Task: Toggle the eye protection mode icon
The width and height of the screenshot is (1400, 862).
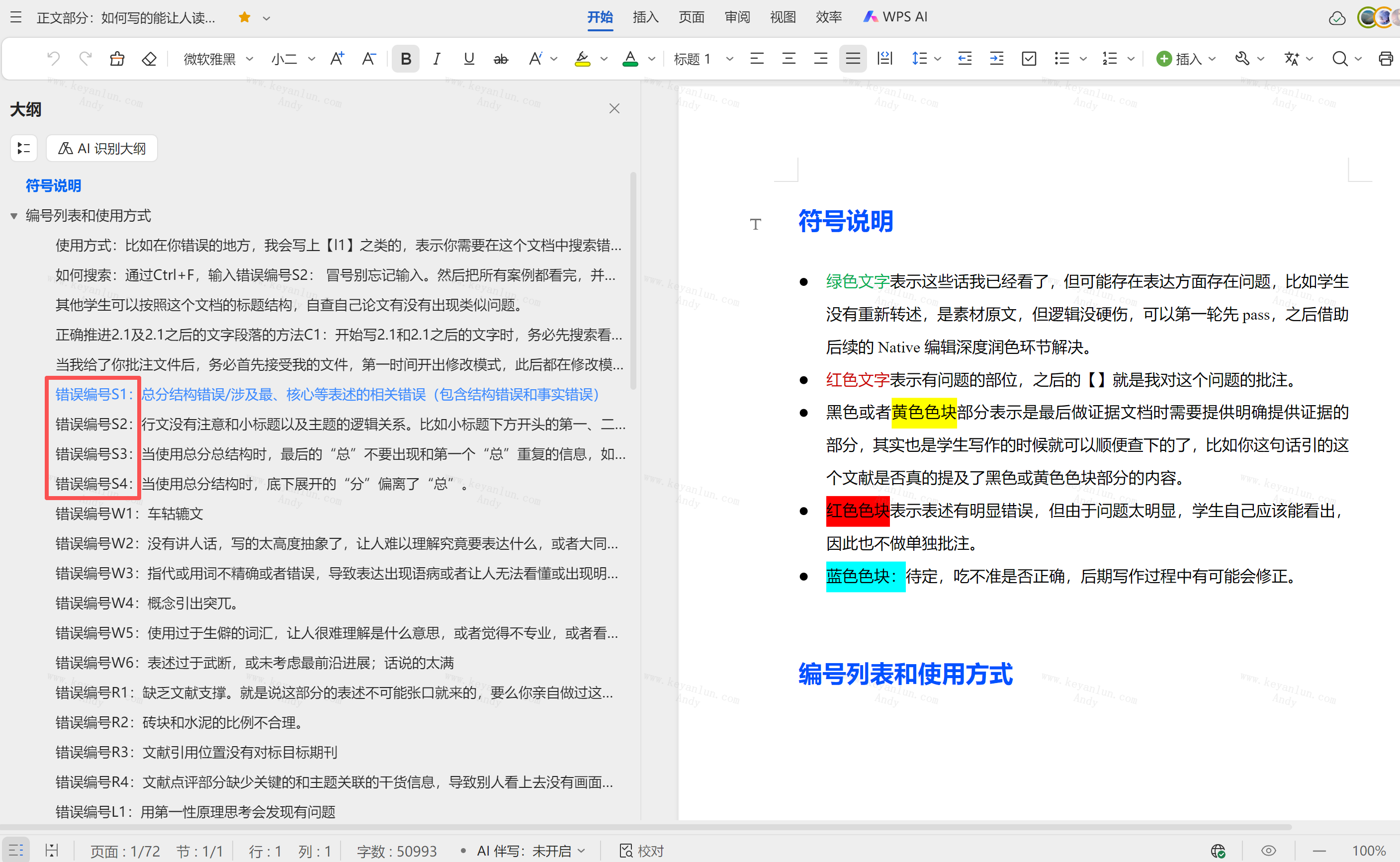Action: tap(1268, 851)
